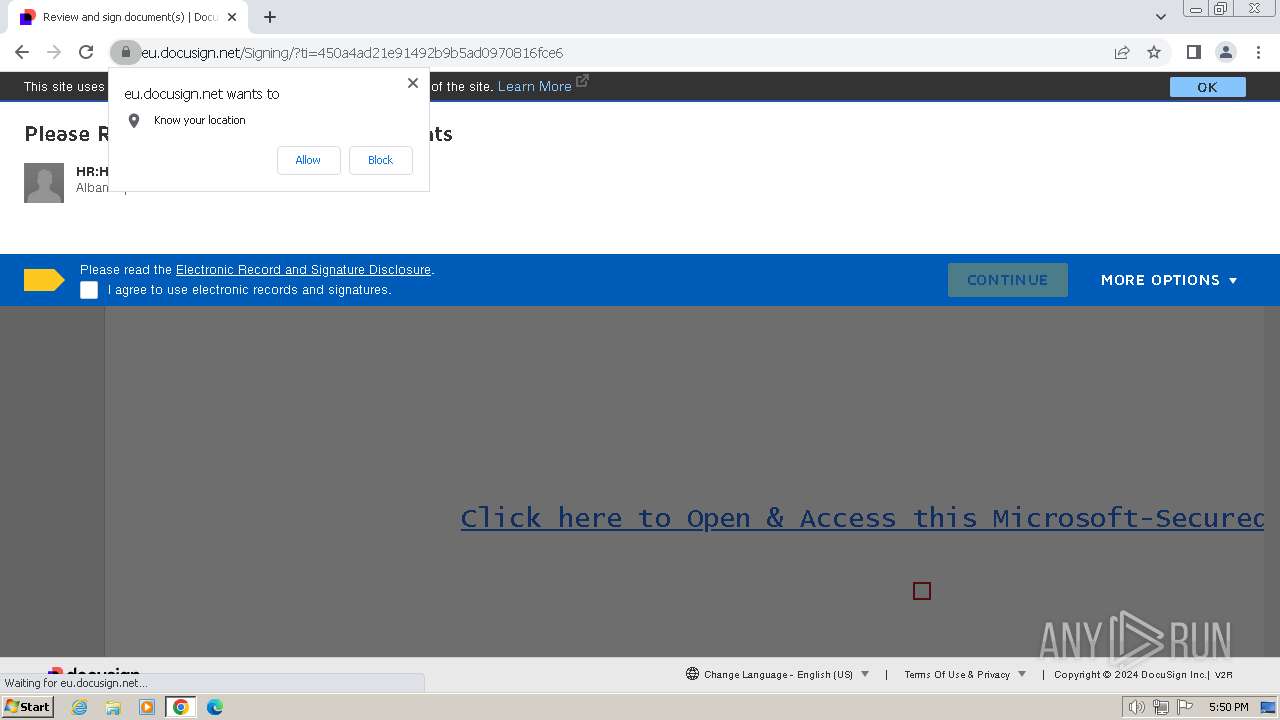
Task: Open the site info lock icon
Action: (125, 52)
